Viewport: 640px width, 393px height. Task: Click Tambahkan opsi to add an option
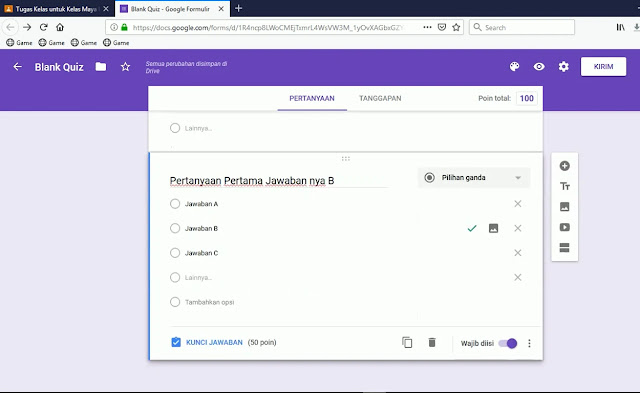pos(209,302)
